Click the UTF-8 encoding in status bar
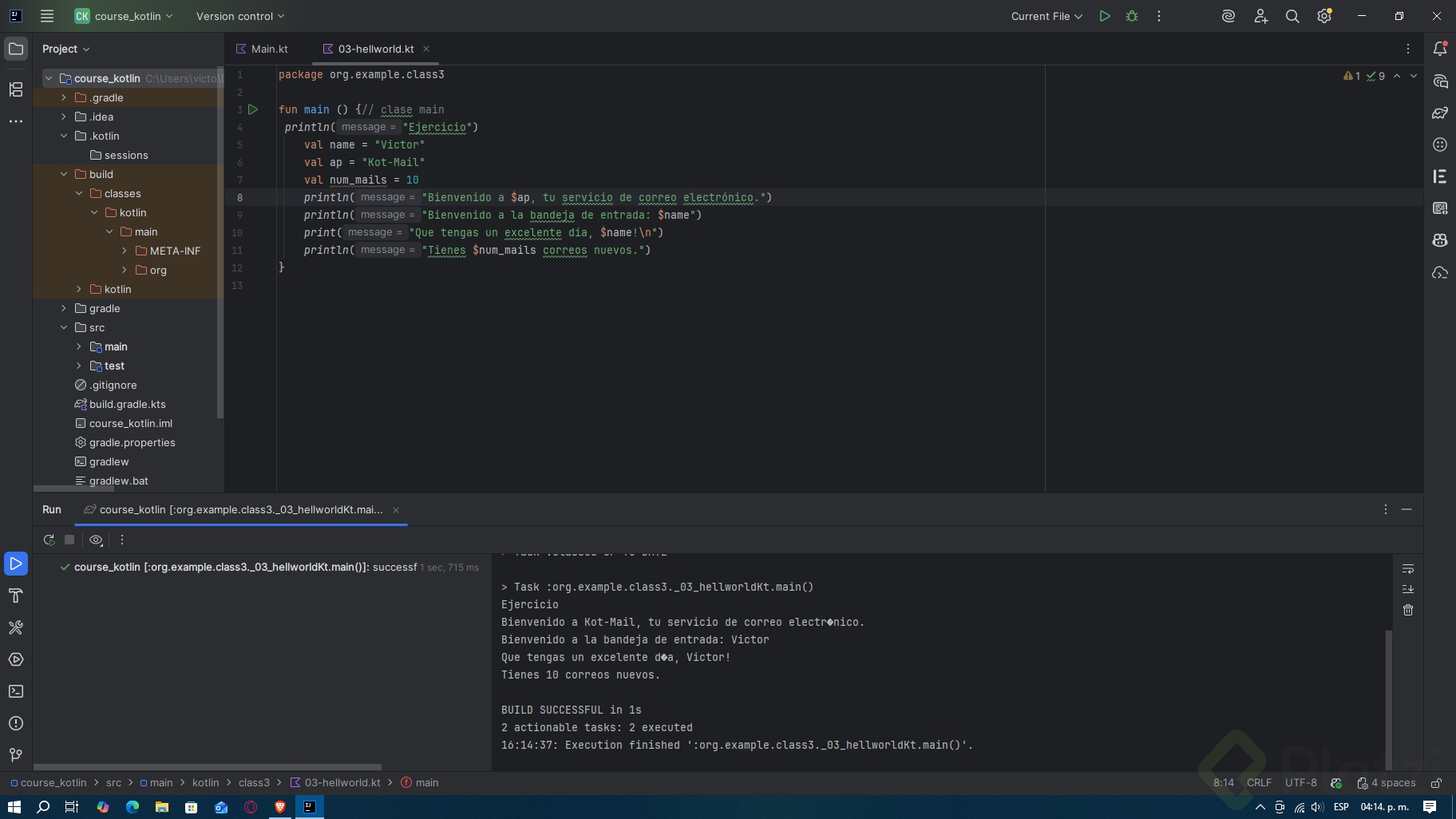The image size is (1456, 819). 1300,782
